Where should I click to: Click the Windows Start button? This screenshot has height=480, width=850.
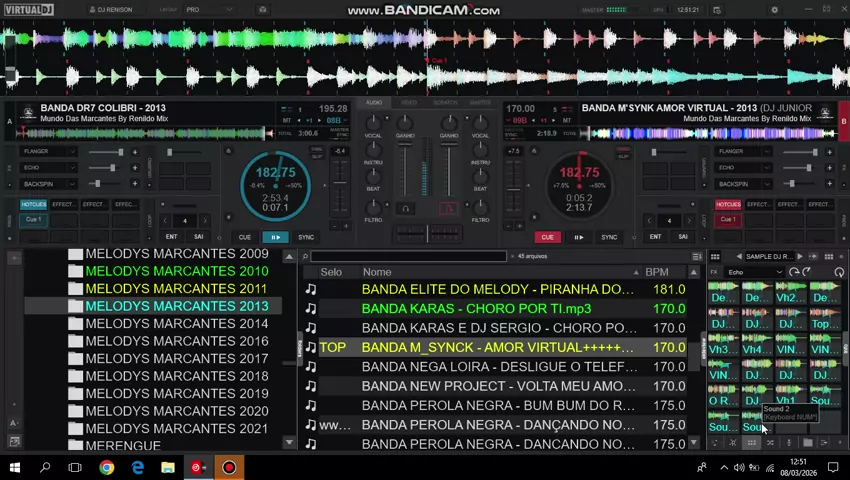coord(14,467)
